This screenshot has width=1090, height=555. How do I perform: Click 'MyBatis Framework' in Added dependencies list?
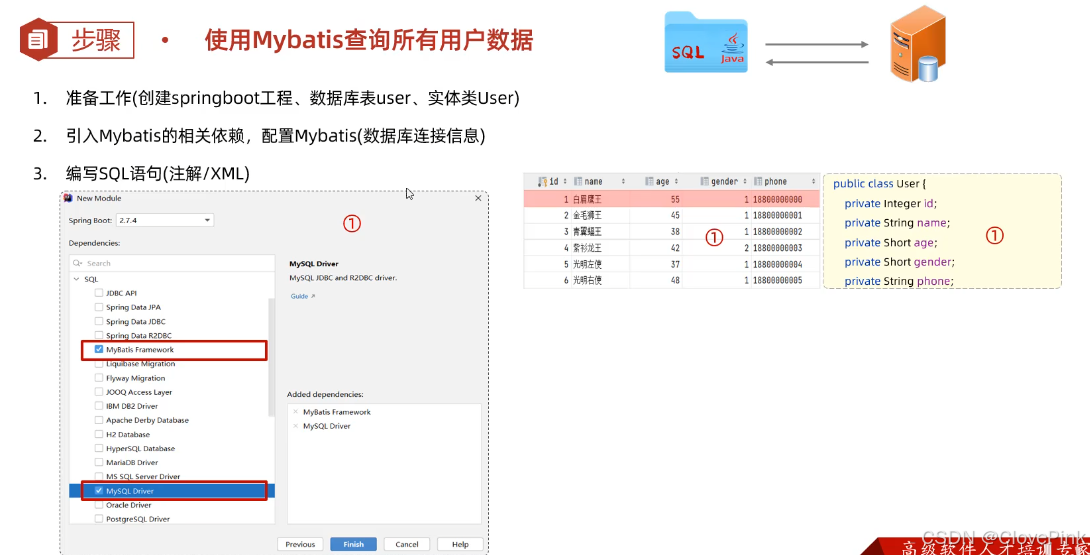[336, 412]
